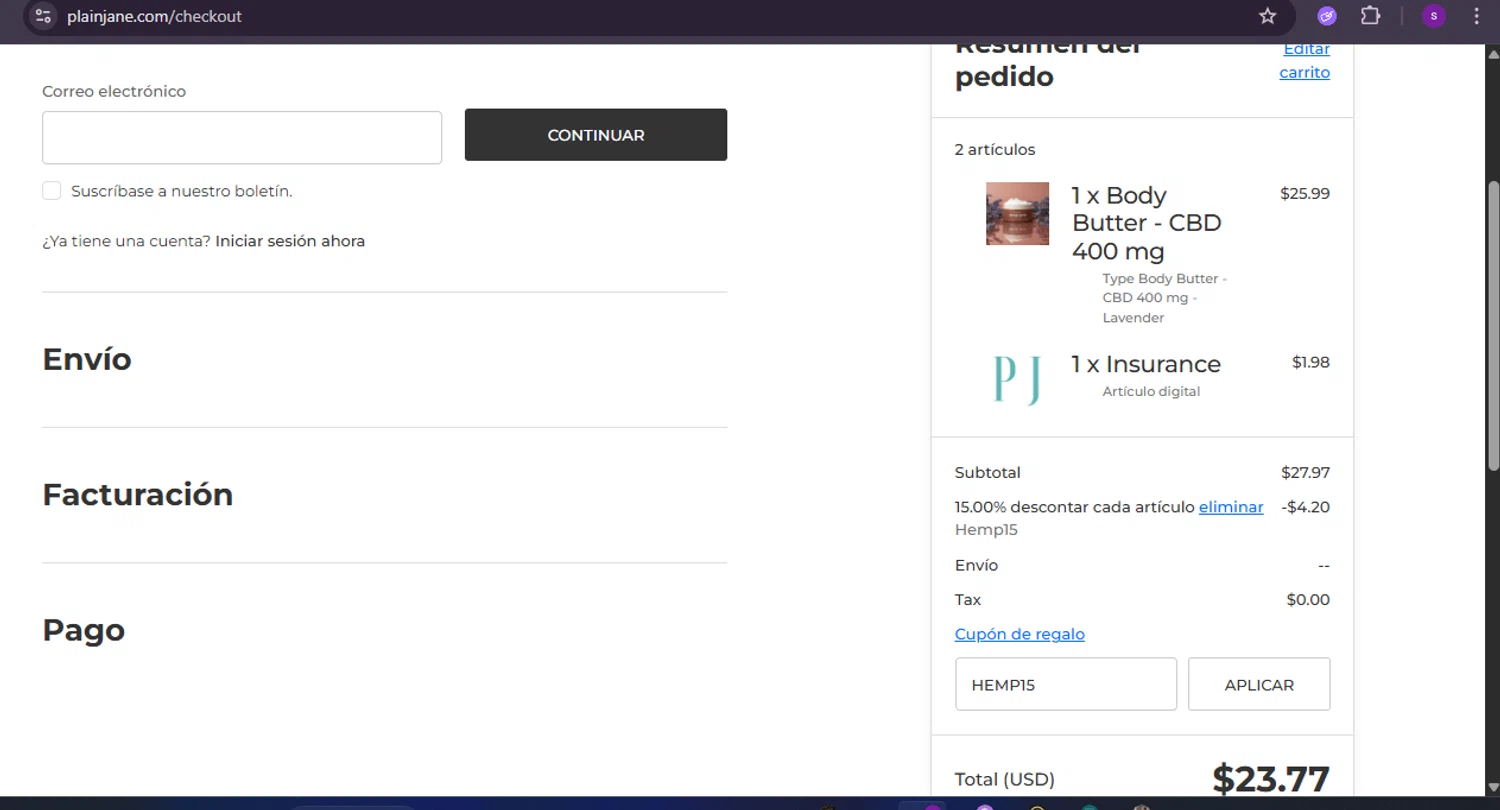Screen dimensions: 1500x810
Task: Click the discount amount -$4.20
Action: click(x=1306, y=507)
